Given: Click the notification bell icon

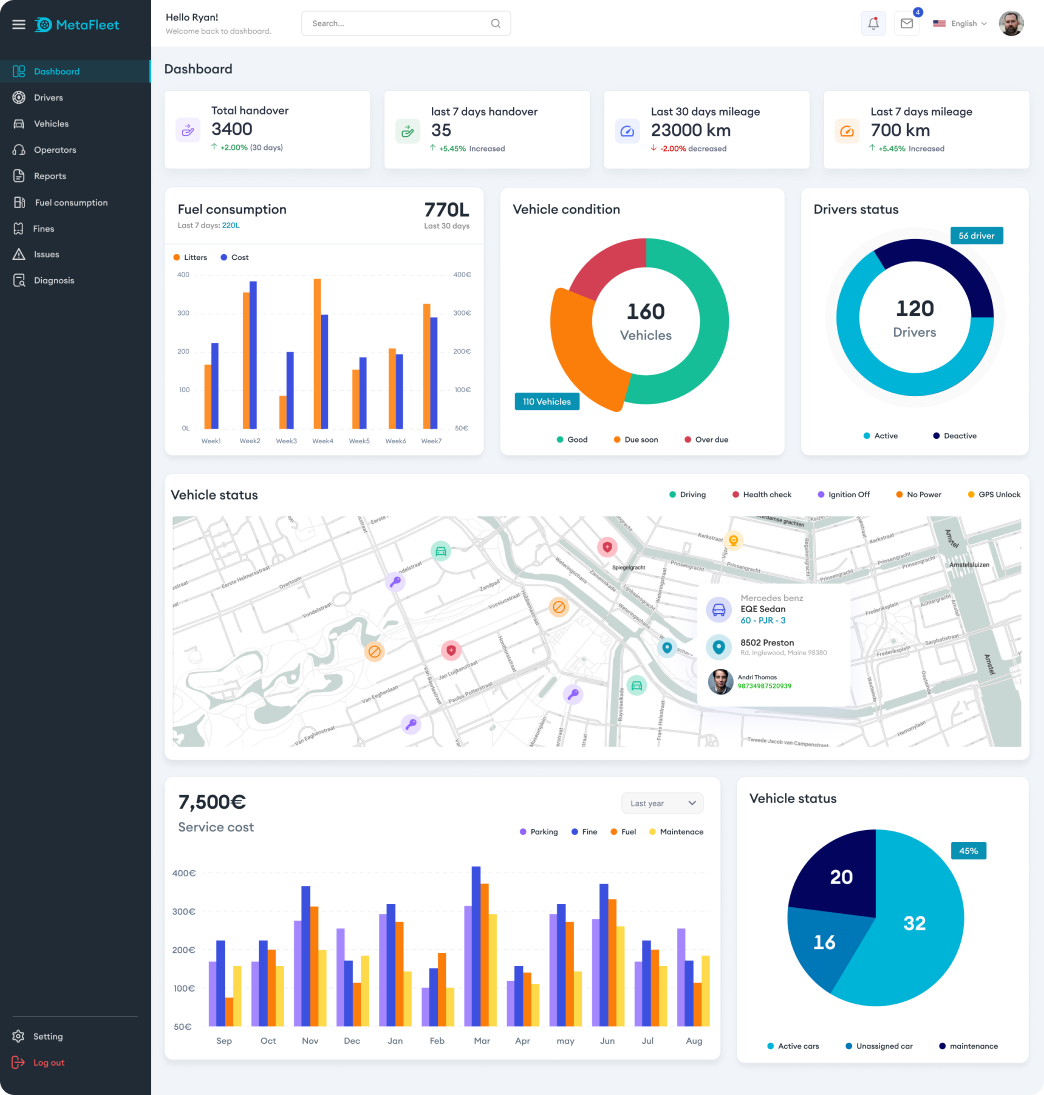Looking at the screenshot, I should click(873, 22).
